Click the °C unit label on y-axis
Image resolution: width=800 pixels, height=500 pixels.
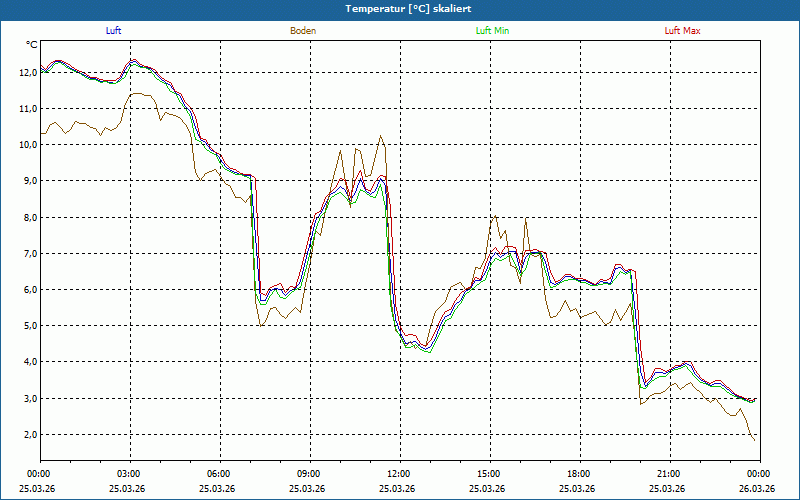[x=31, y=45]
